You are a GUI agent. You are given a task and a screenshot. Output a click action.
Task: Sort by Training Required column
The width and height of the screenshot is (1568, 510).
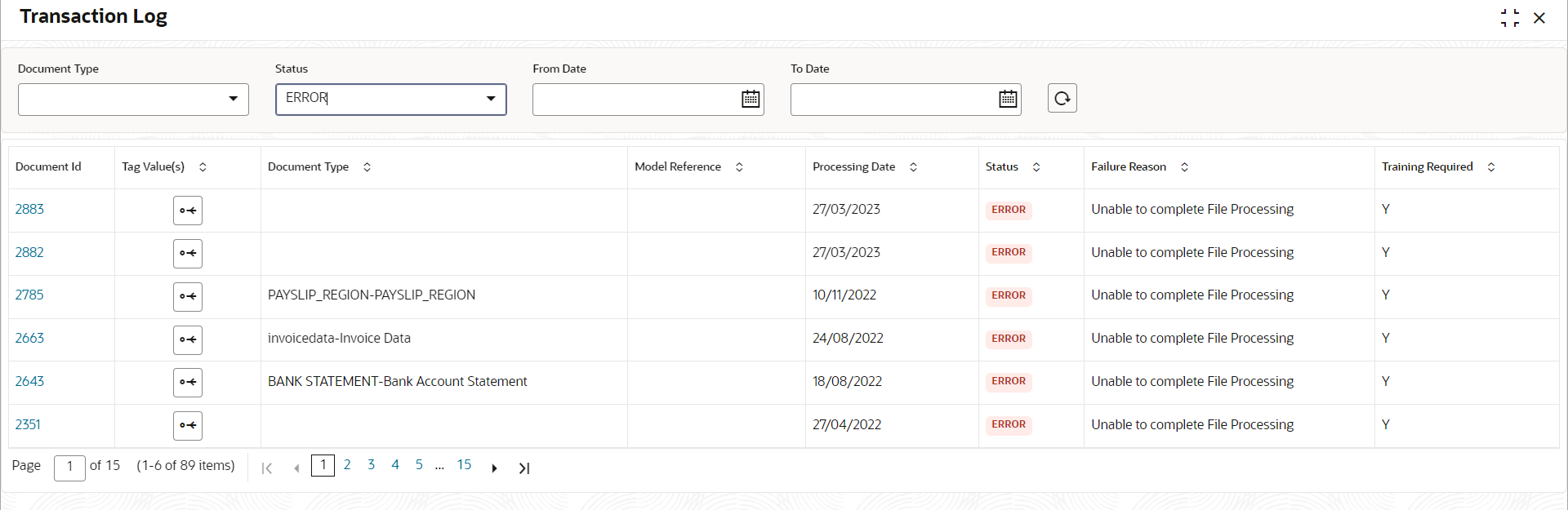pos(1491,166)
